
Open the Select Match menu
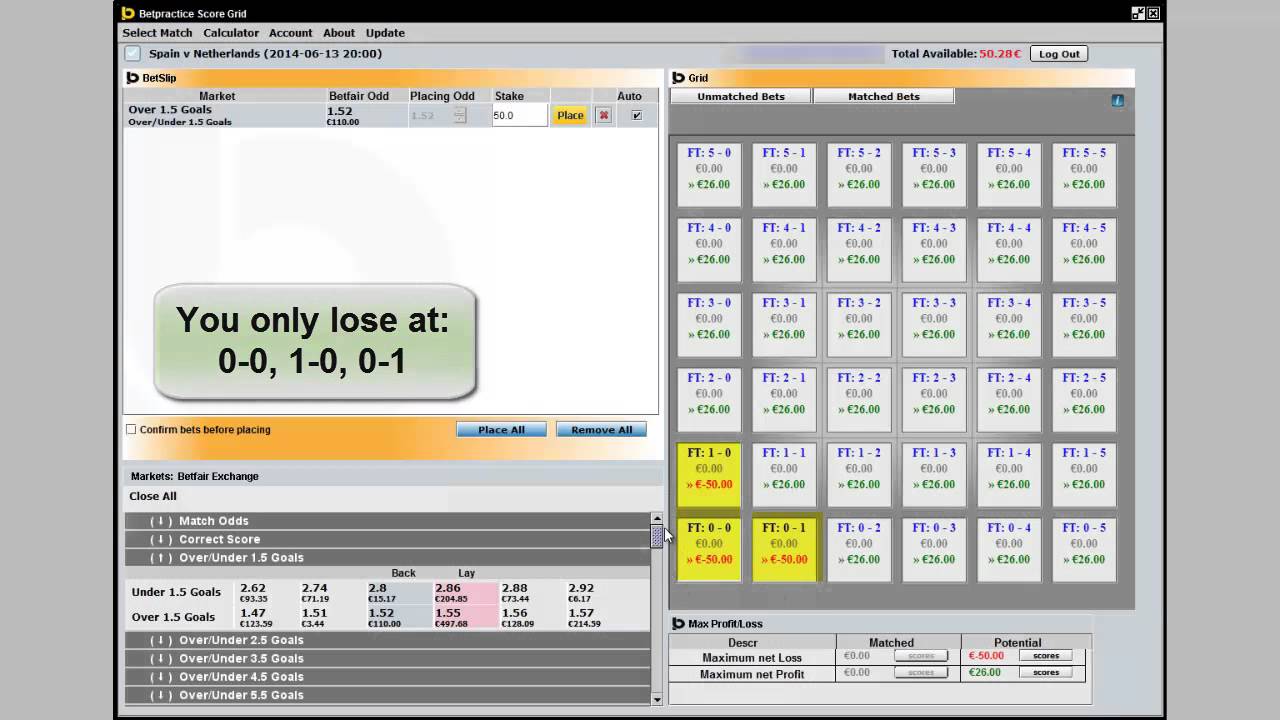pyautogui.click(x=157, y=33)
